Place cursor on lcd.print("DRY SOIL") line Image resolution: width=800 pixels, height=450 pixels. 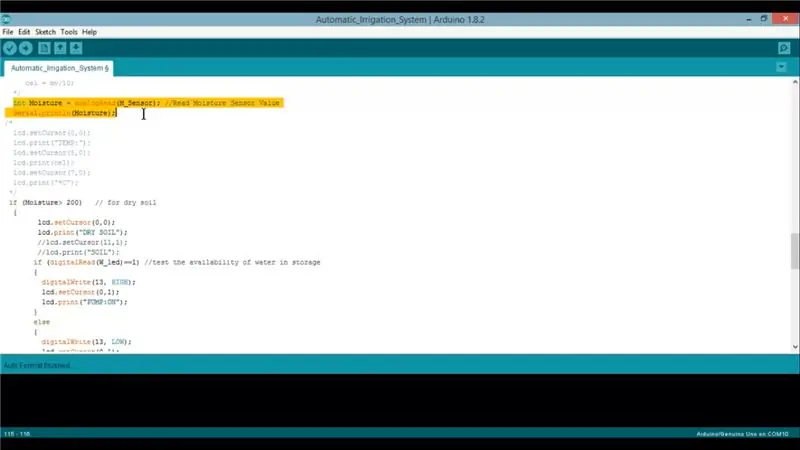click(83, 232)
